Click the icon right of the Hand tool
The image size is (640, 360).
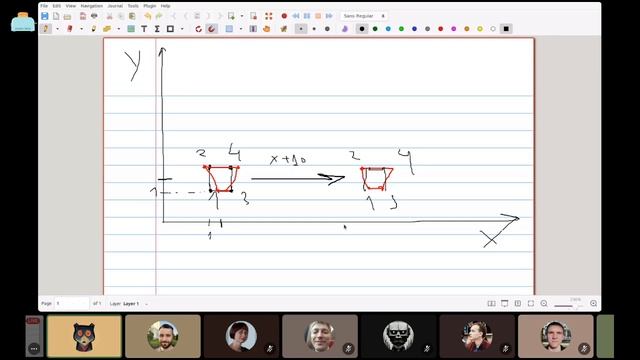(284, 29)
